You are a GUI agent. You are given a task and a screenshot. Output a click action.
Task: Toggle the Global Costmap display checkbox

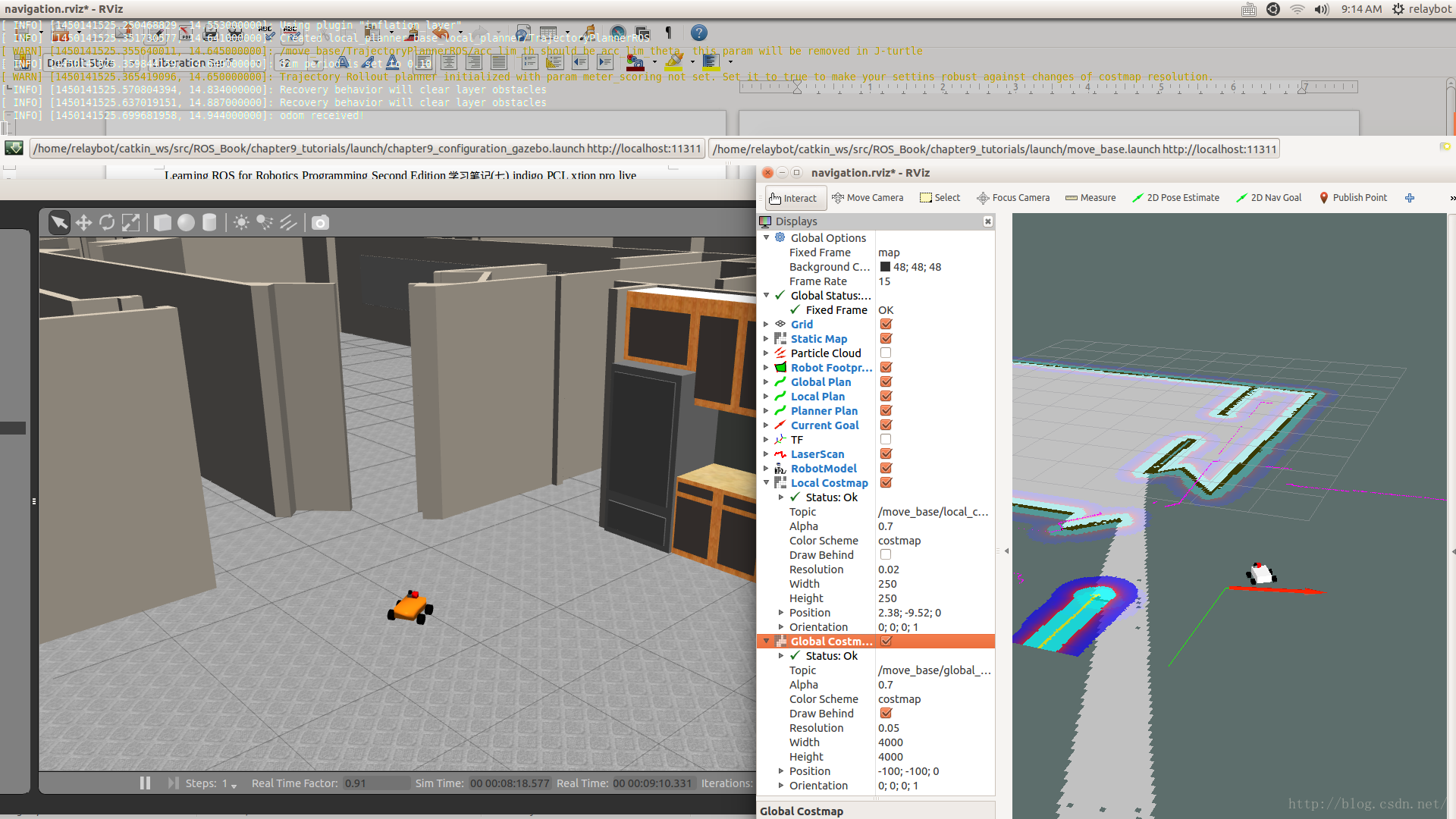click(886, 642)
